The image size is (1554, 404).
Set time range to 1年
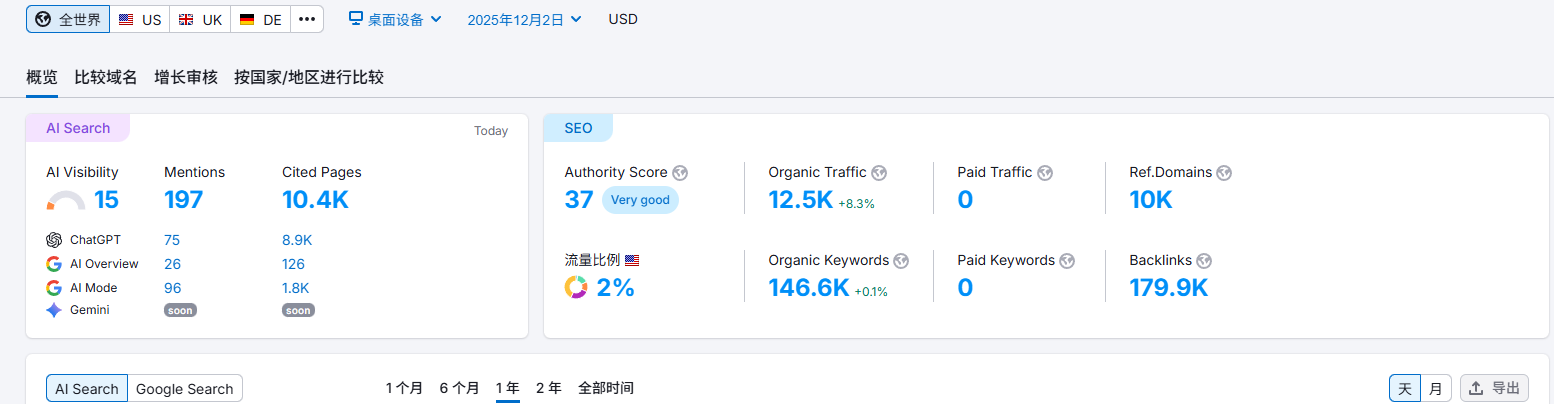point(508,388)
